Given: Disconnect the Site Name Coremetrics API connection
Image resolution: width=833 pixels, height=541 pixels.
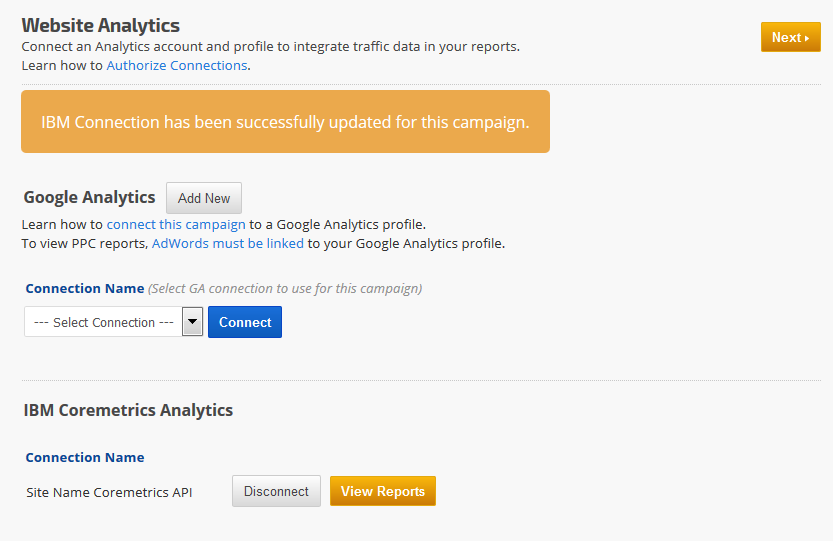Looking at the screenshot, I should (276, 491).
